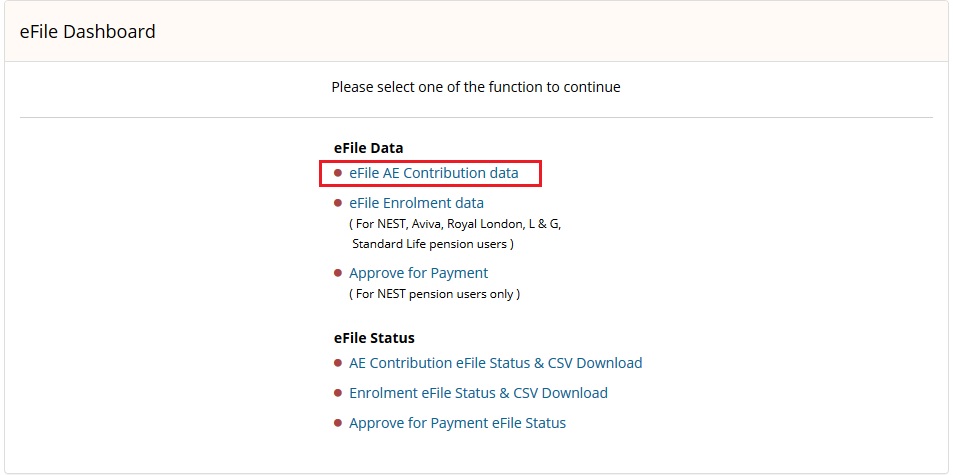Click the 'For NEST pension users only' note

435,294
